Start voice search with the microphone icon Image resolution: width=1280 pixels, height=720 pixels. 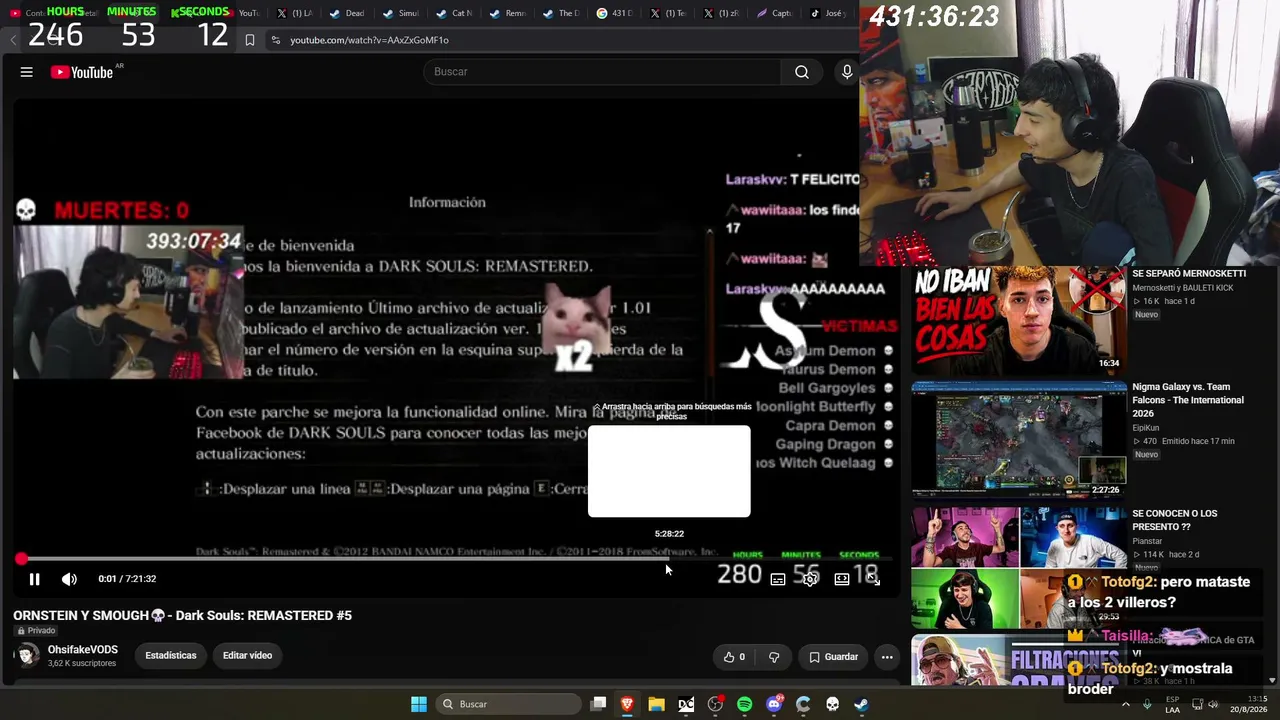[847, 72]
